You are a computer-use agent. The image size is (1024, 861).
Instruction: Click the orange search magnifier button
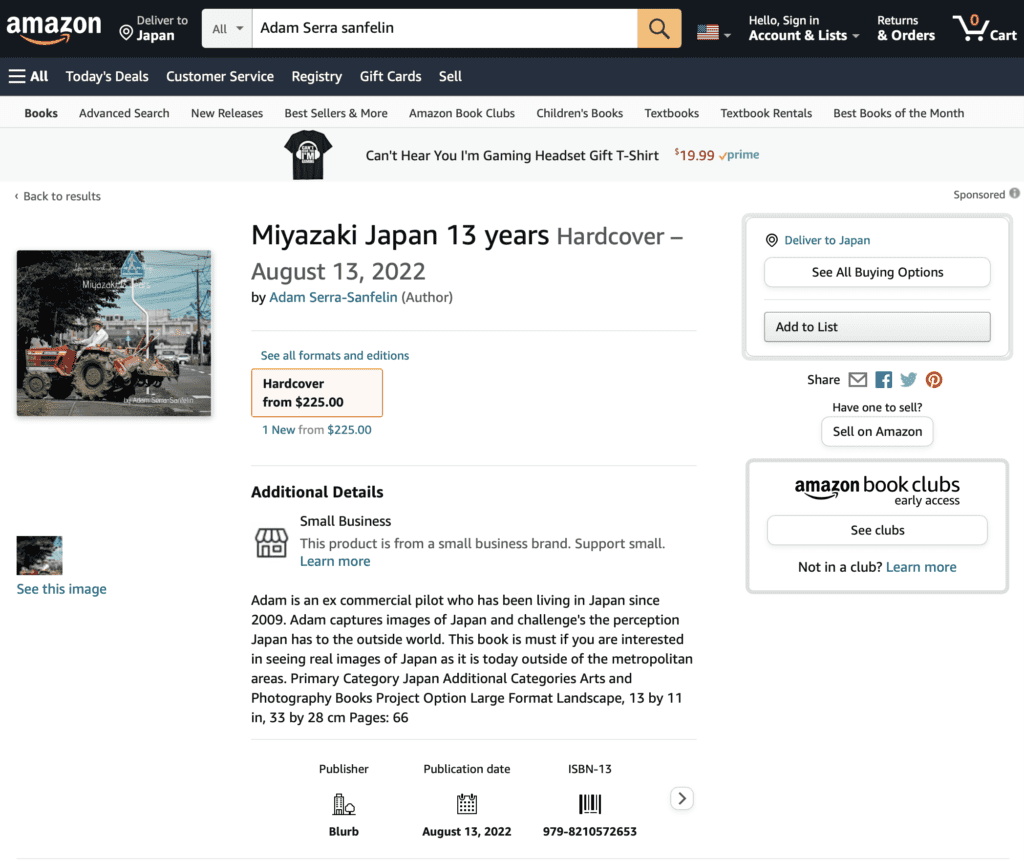click(659, 28)
